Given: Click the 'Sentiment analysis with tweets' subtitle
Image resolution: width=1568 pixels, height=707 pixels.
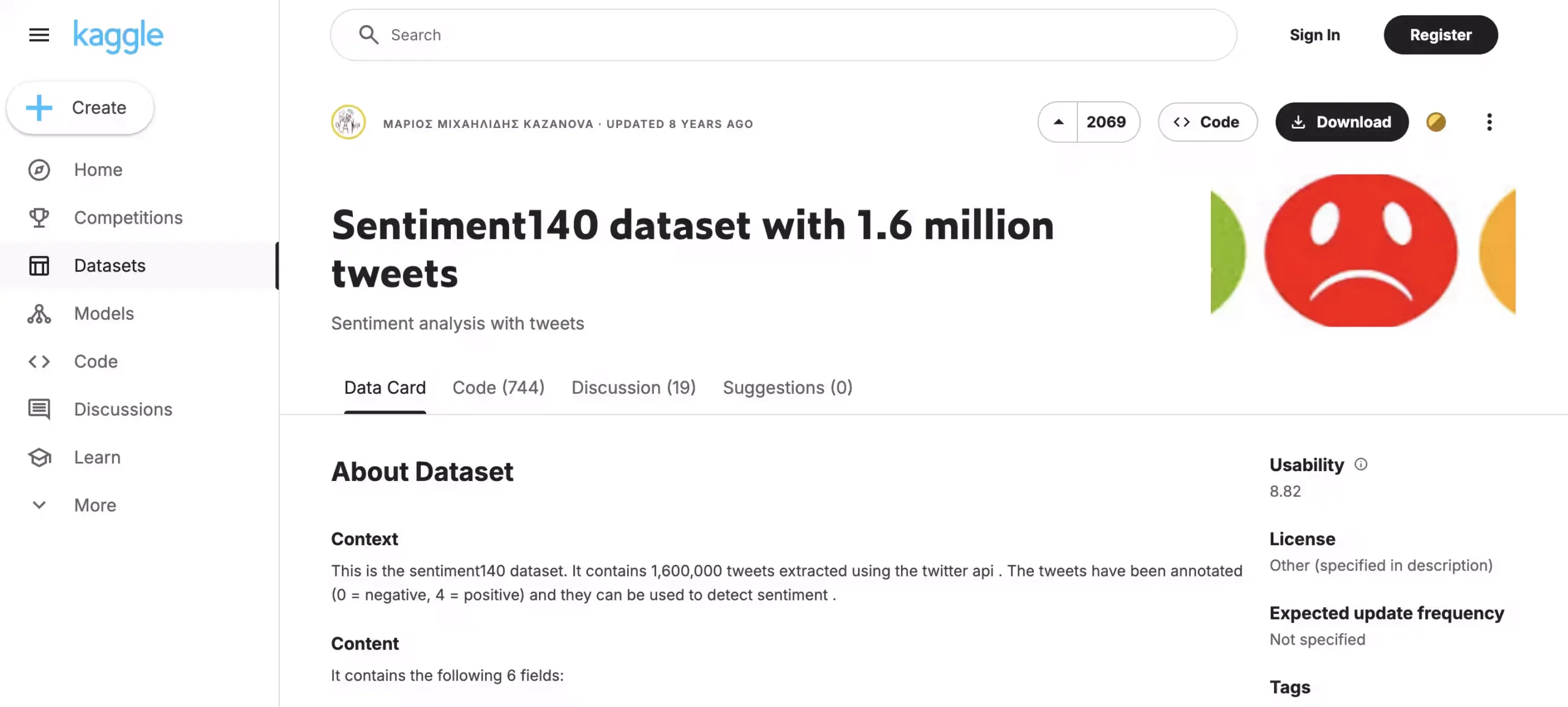Looking at the screenshot, I should 458,323.
